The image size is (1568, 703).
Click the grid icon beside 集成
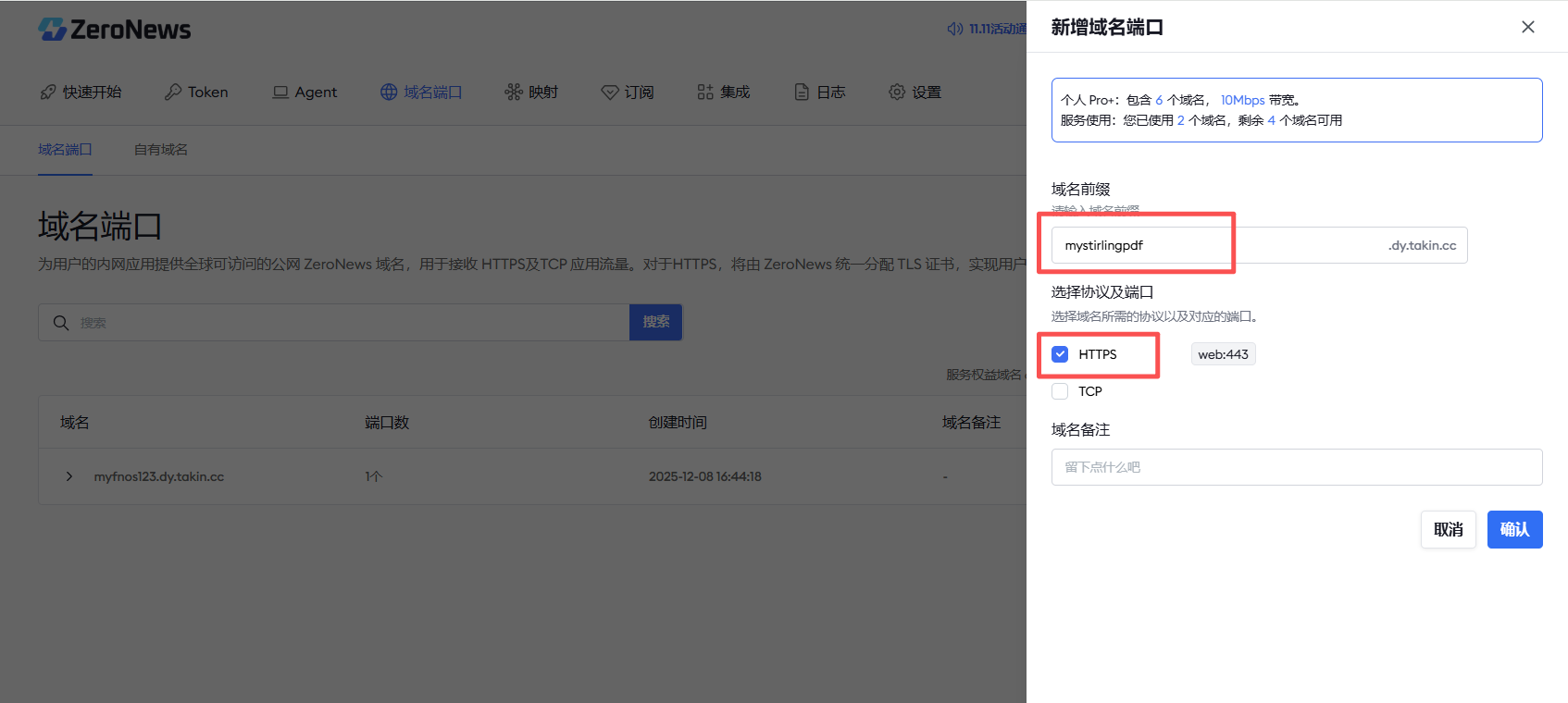click(705, 92)
